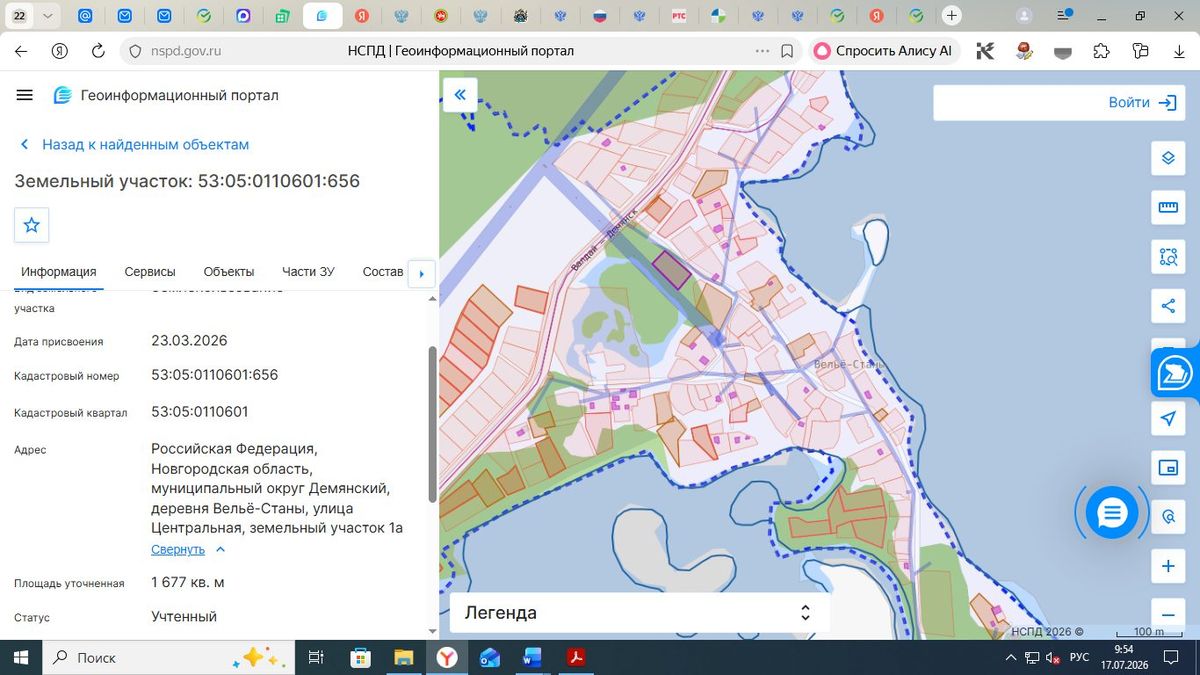
Task: Select the purple-outlined highlighted parcel on map
Action: (x=671, y=269)
